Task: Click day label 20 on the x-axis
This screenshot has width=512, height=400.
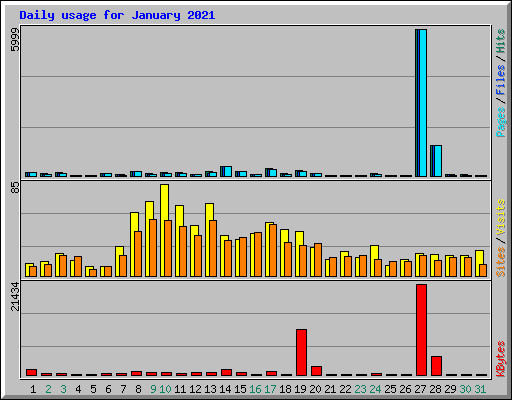Action: point(315,389)
